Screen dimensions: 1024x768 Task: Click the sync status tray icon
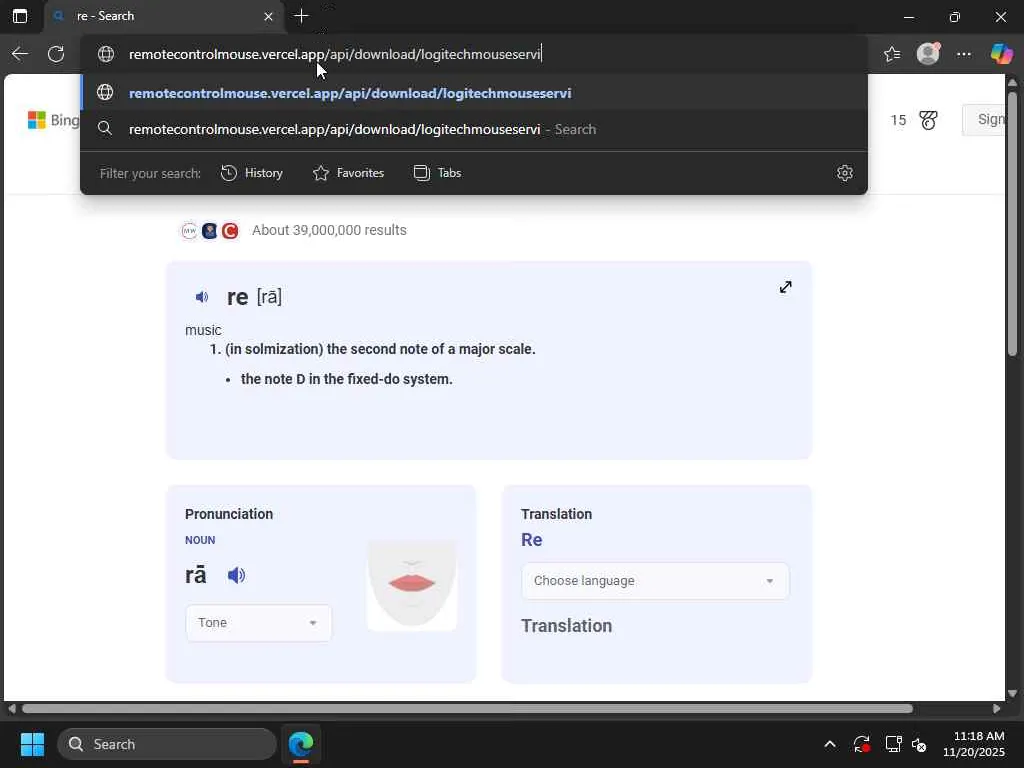(861, 744)
